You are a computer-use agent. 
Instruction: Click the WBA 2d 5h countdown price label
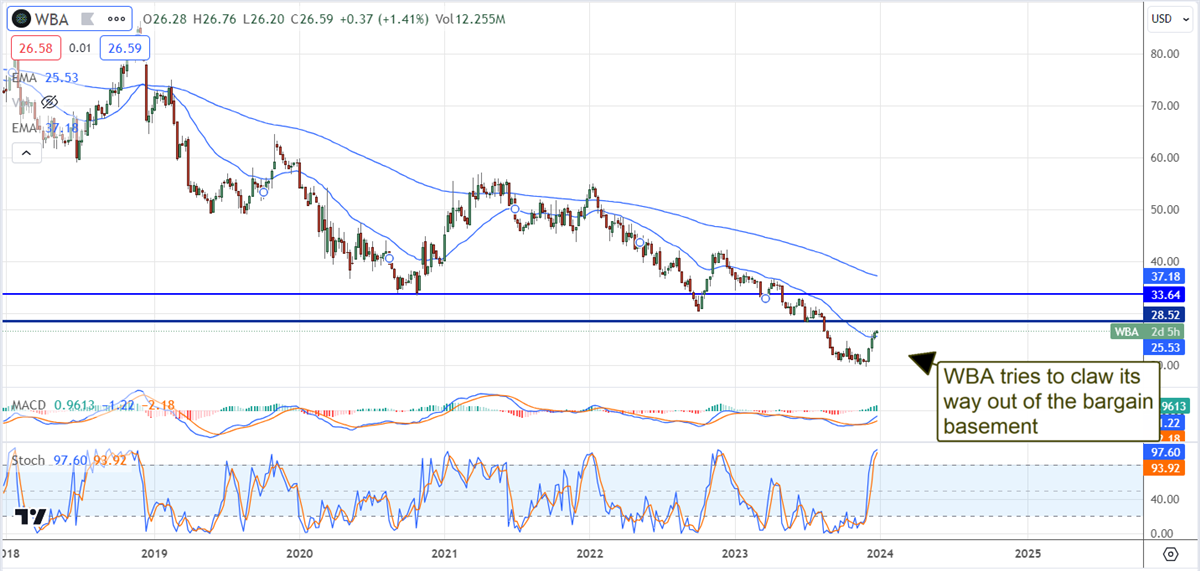[1145, 331]
